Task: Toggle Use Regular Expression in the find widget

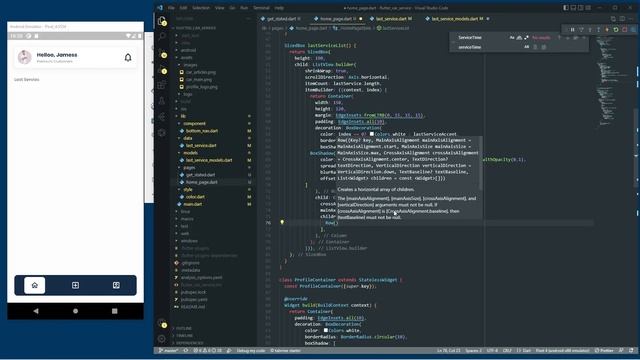Action: pos(527,38)
